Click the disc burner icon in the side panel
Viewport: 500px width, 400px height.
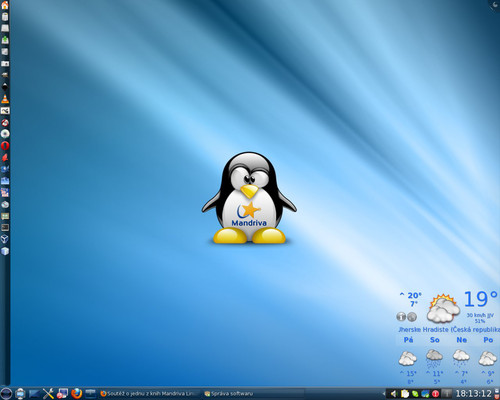[5, 134]
